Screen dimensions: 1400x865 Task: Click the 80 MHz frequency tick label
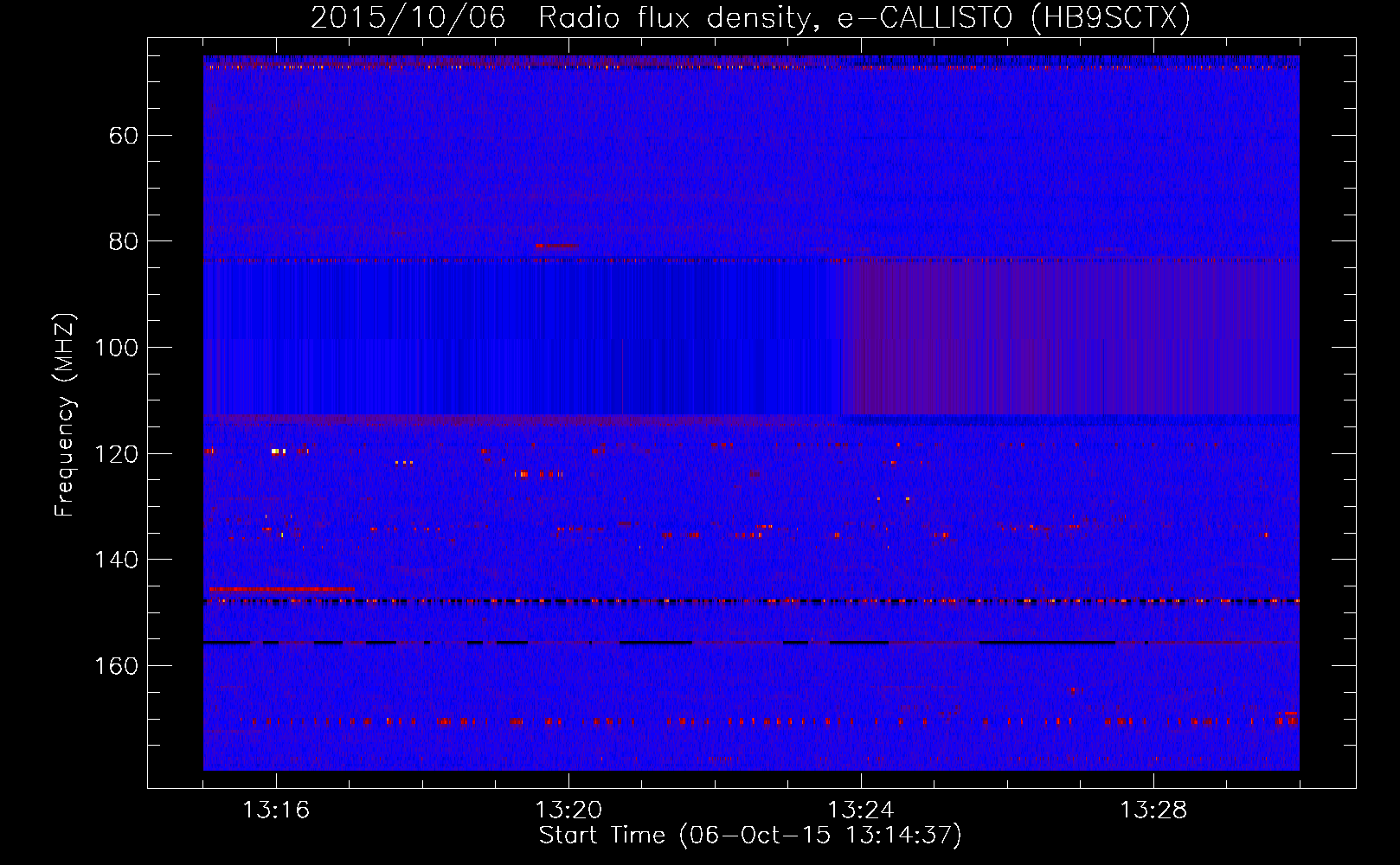[x=124, y=241]
